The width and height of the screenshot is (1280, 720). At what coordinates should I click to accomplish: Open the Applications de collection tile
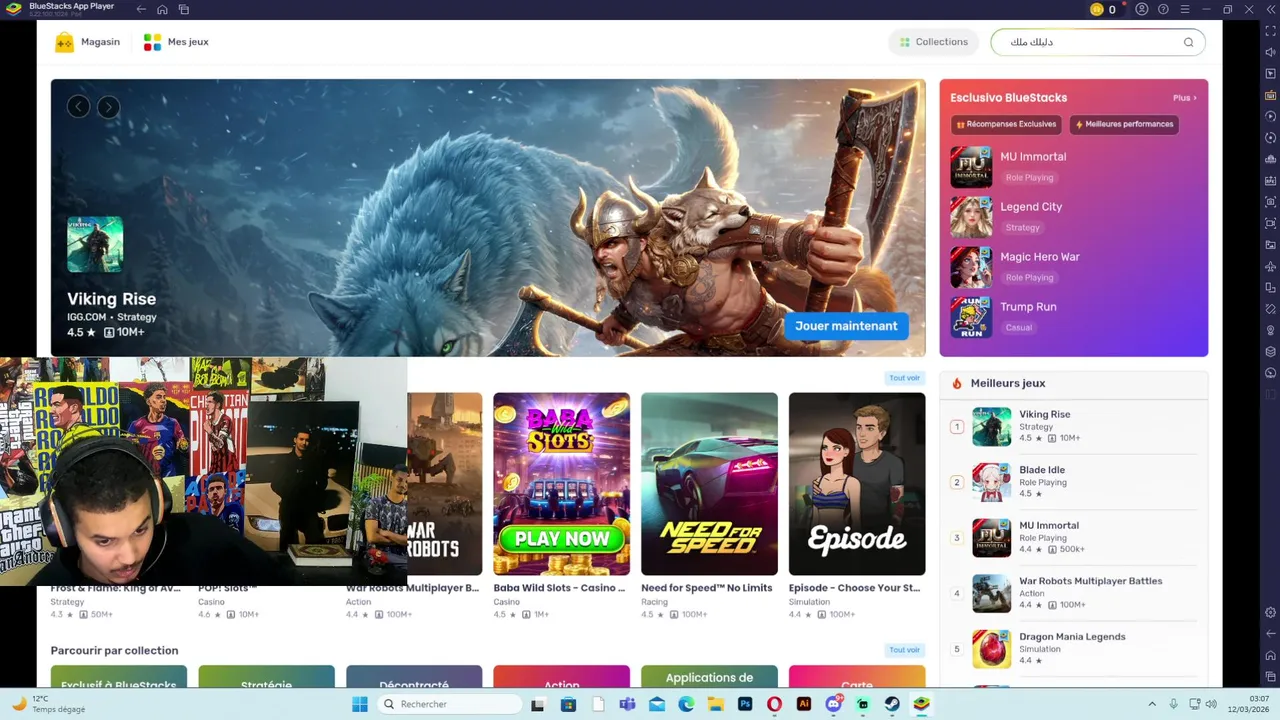point(709,677)
